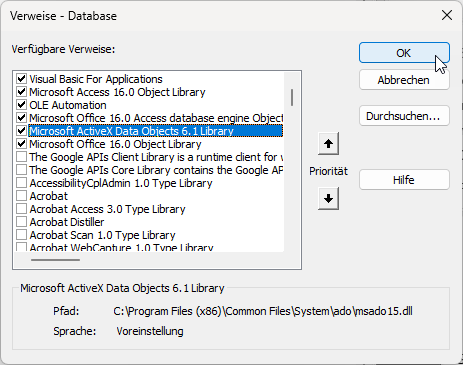
Task: Toggle Microsoft Office 16.0 Object Library checkbox
Action: (x=22, y=144)
